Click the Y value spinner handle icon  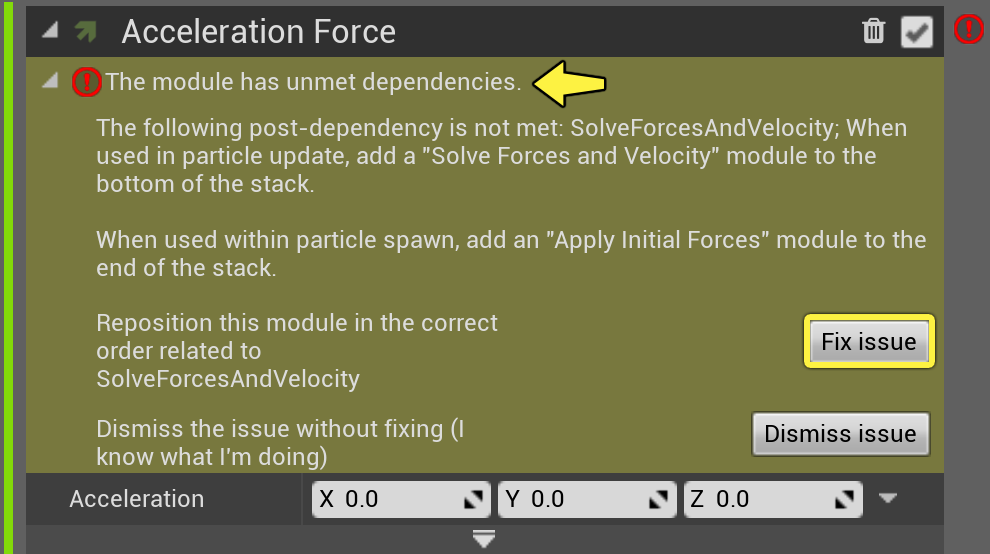659,500
